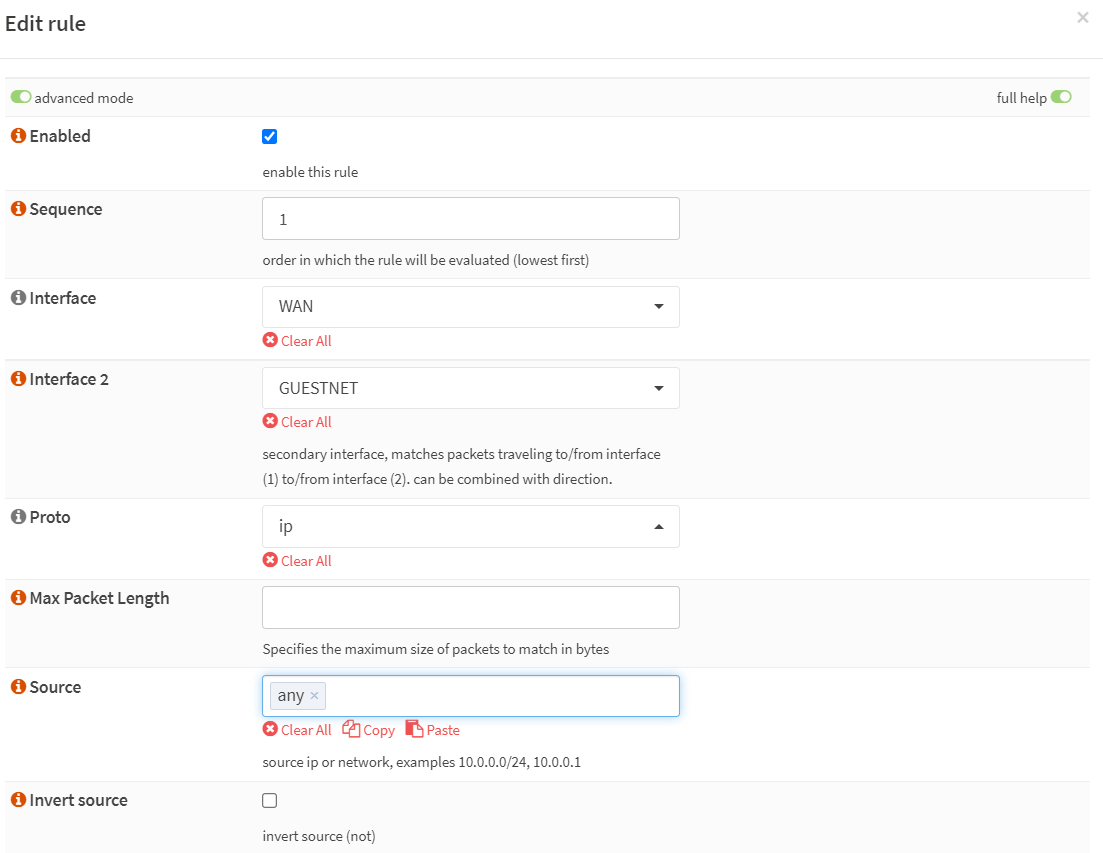Click the info icon next to Max Packet Length
Viewport: 1103px width, 853px height.
(17, 598)
